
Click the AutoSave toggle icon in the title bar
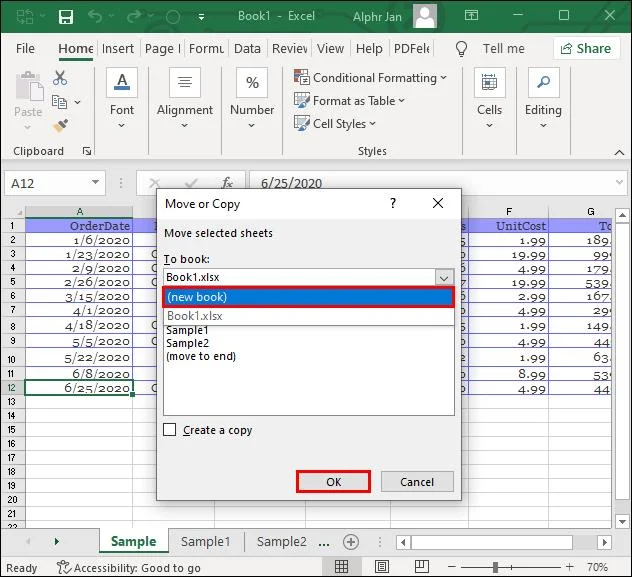[x=25, y=17]
